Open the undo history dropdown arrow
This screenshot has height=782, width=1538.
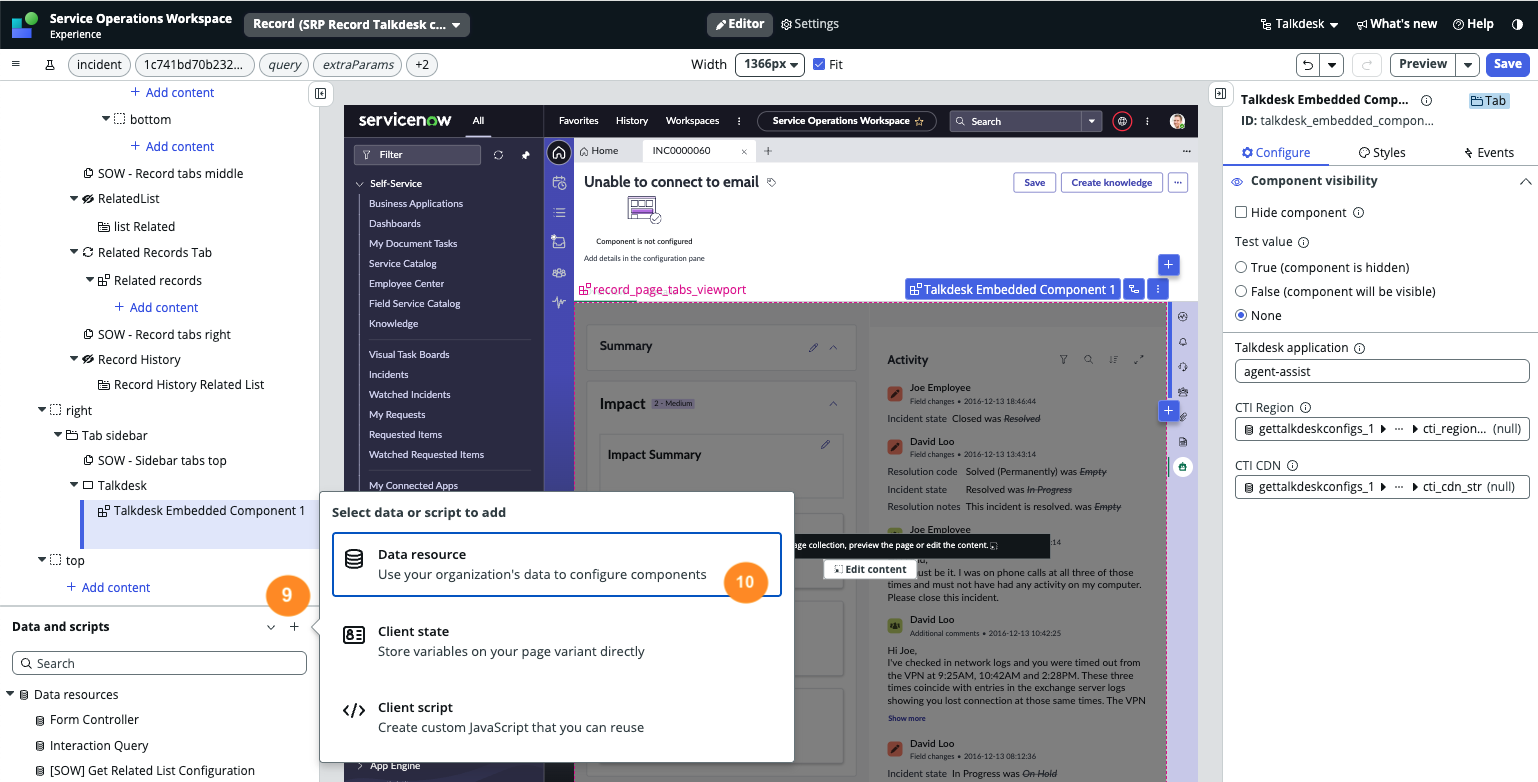point(1331,65)
